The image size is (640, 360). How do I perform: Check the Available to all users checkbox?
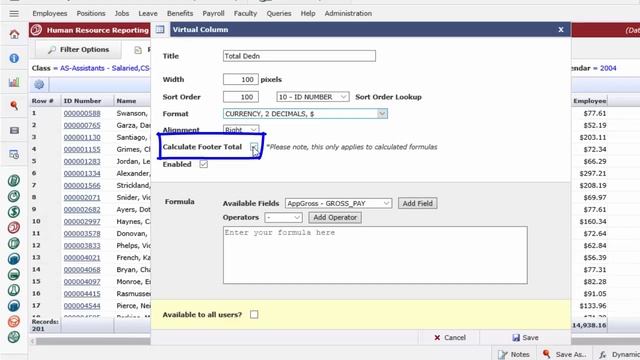[254, 314]
